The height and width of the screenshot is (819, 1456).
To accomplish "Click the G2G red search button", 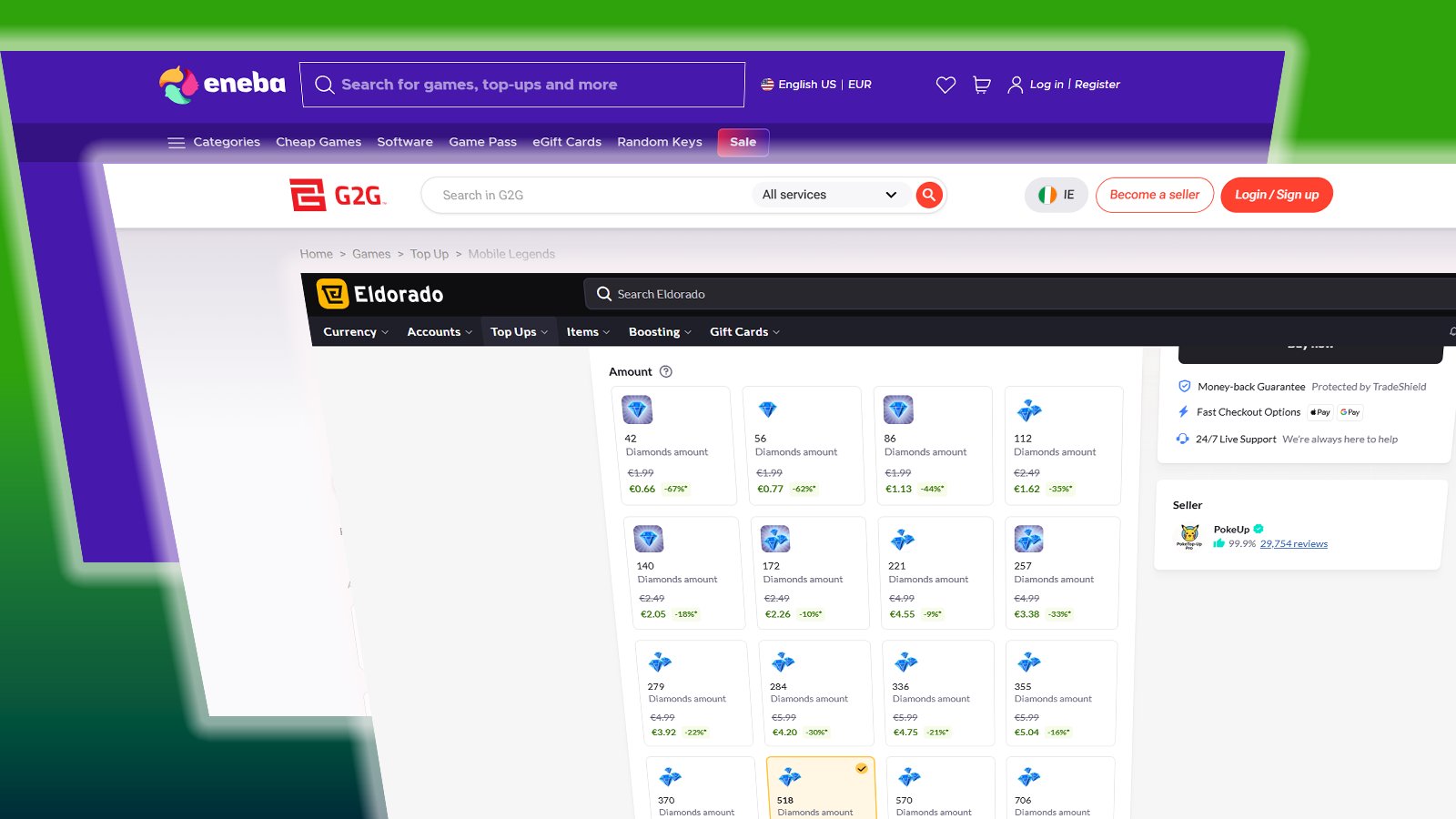I will [928, 195].
